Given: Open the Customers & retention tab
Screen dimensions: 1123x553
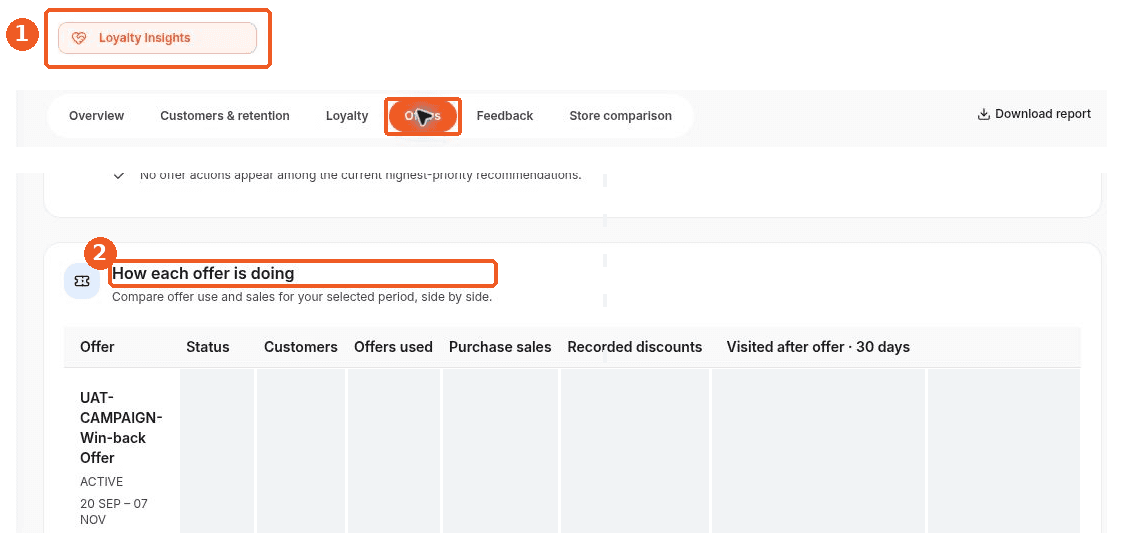Looking at the screenshot, I should (x=225, y=115).
